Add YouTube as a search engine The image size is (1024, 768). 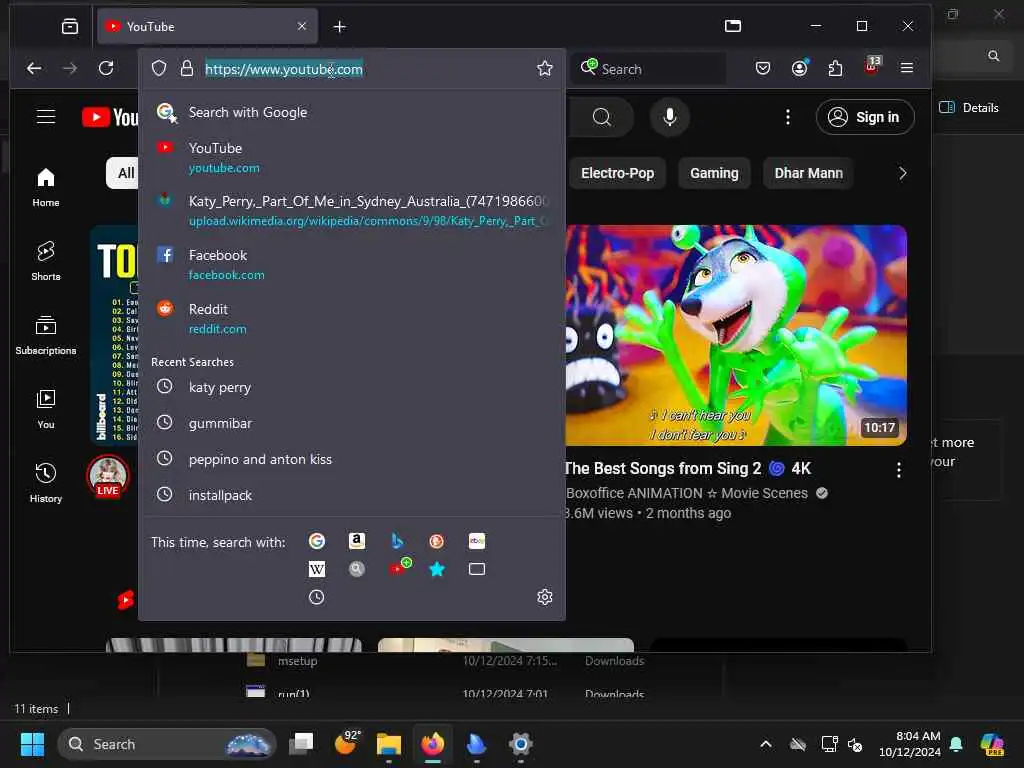tap(399, 567)
